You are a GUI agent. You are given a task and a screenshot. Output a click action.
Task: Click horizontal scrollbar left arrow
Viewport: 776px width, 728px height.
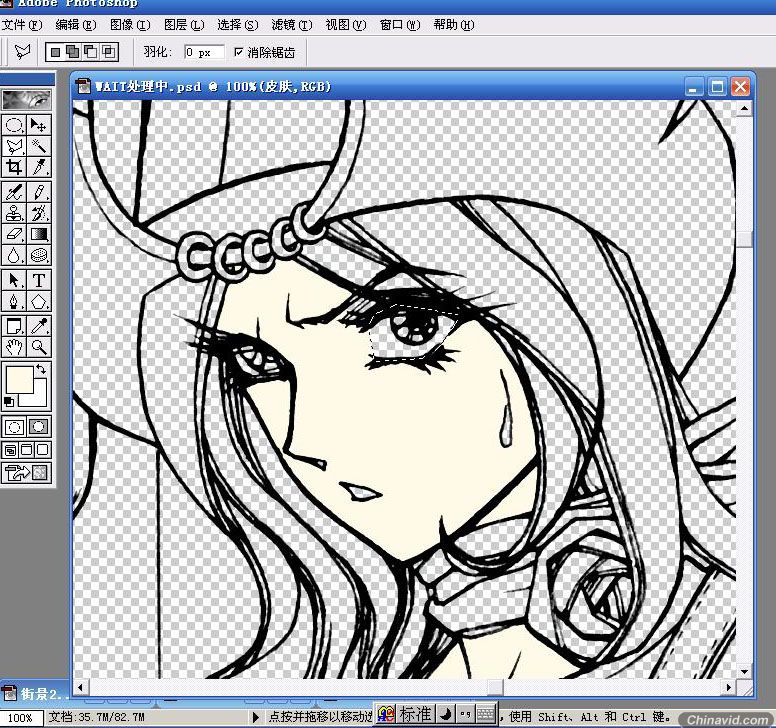coord(80,687)
